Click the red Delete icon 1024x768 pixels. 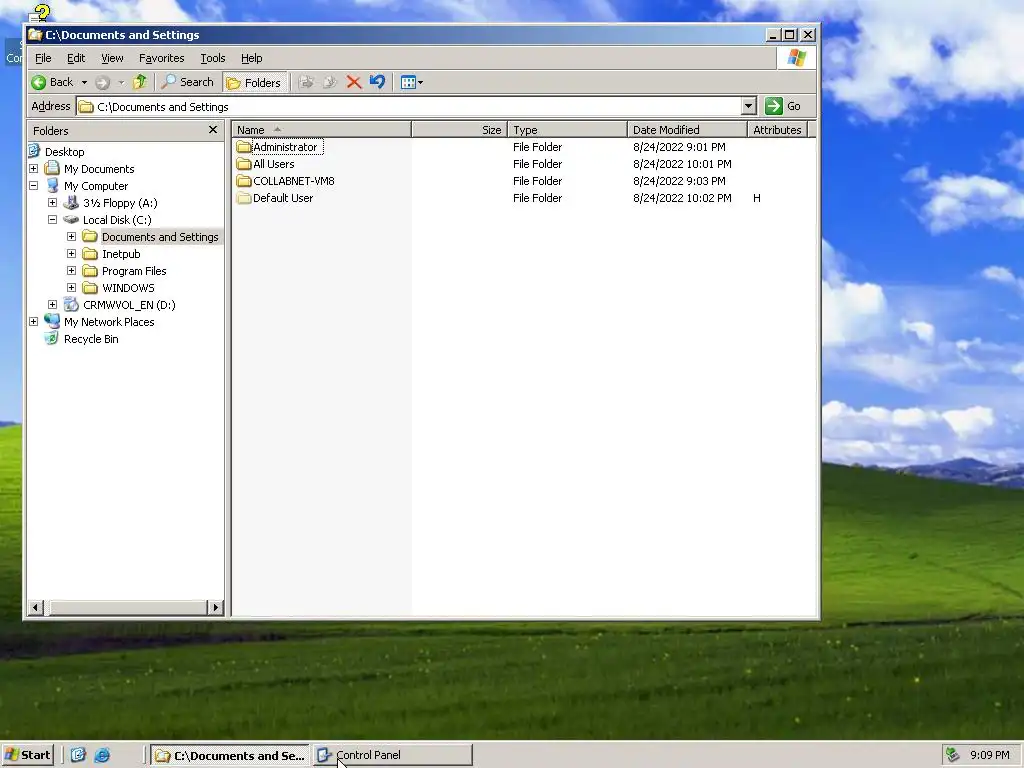pyautogui.click(x=354, y=82)
